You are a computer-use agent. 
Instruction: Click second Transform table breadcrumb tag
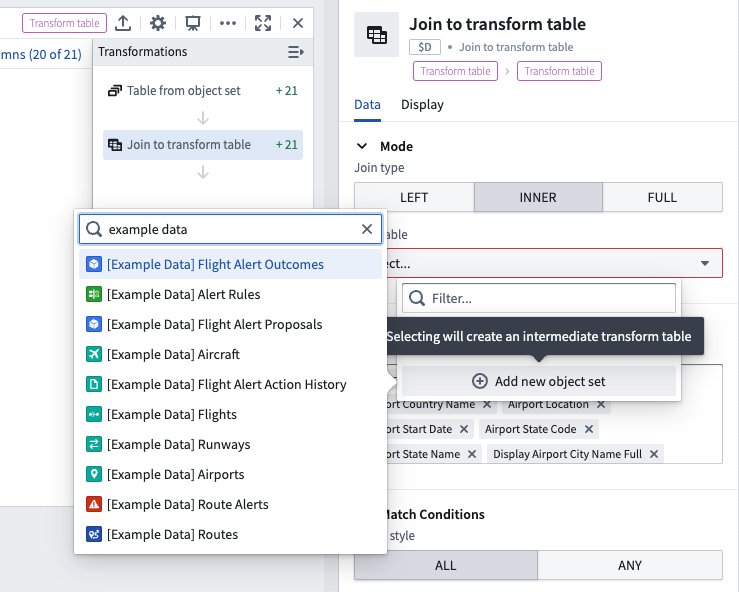tap(559, 71)
